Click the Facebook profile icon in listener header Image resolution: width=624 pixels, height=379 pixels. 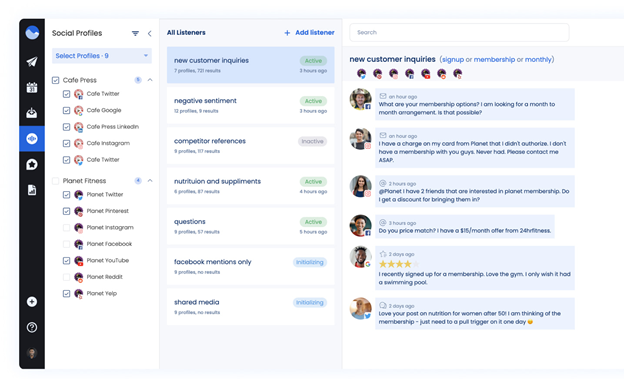(x=410, y=73)
